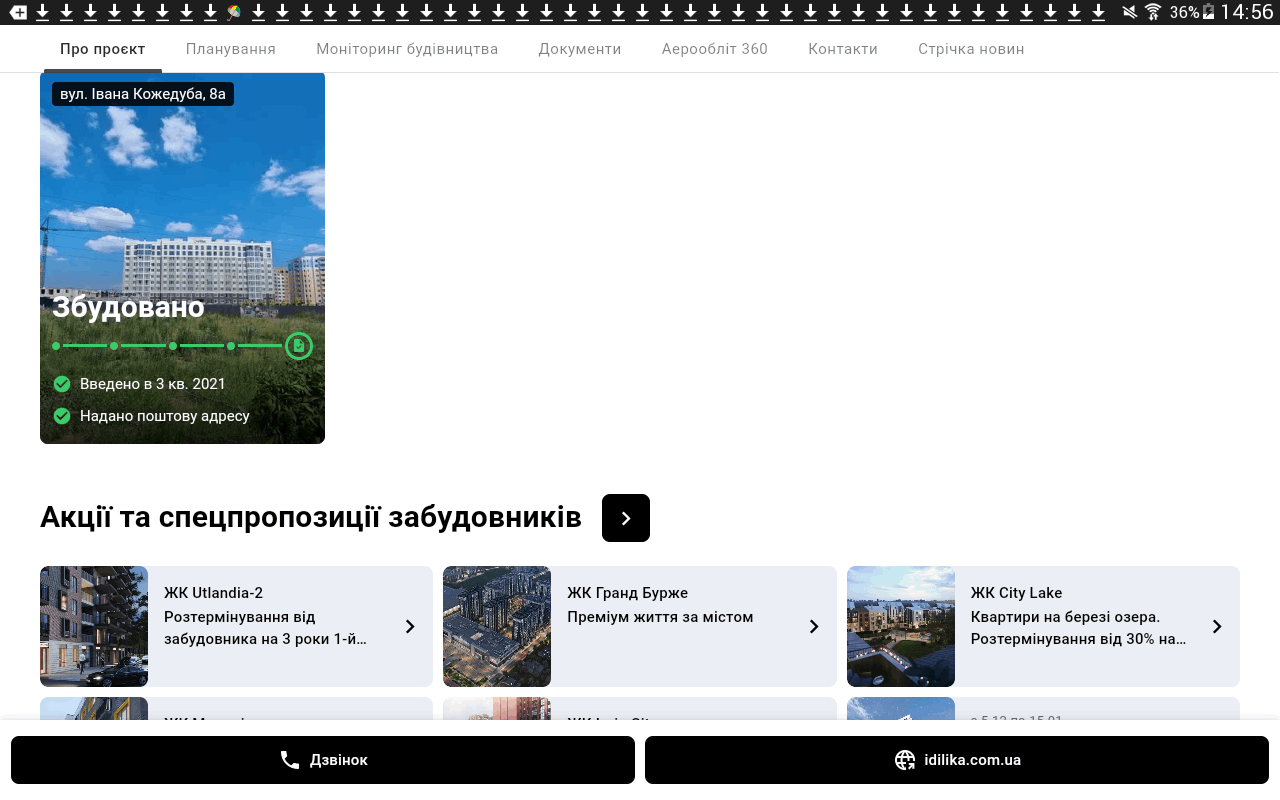Tap the first notification icon at top-left

coord(18,12)
